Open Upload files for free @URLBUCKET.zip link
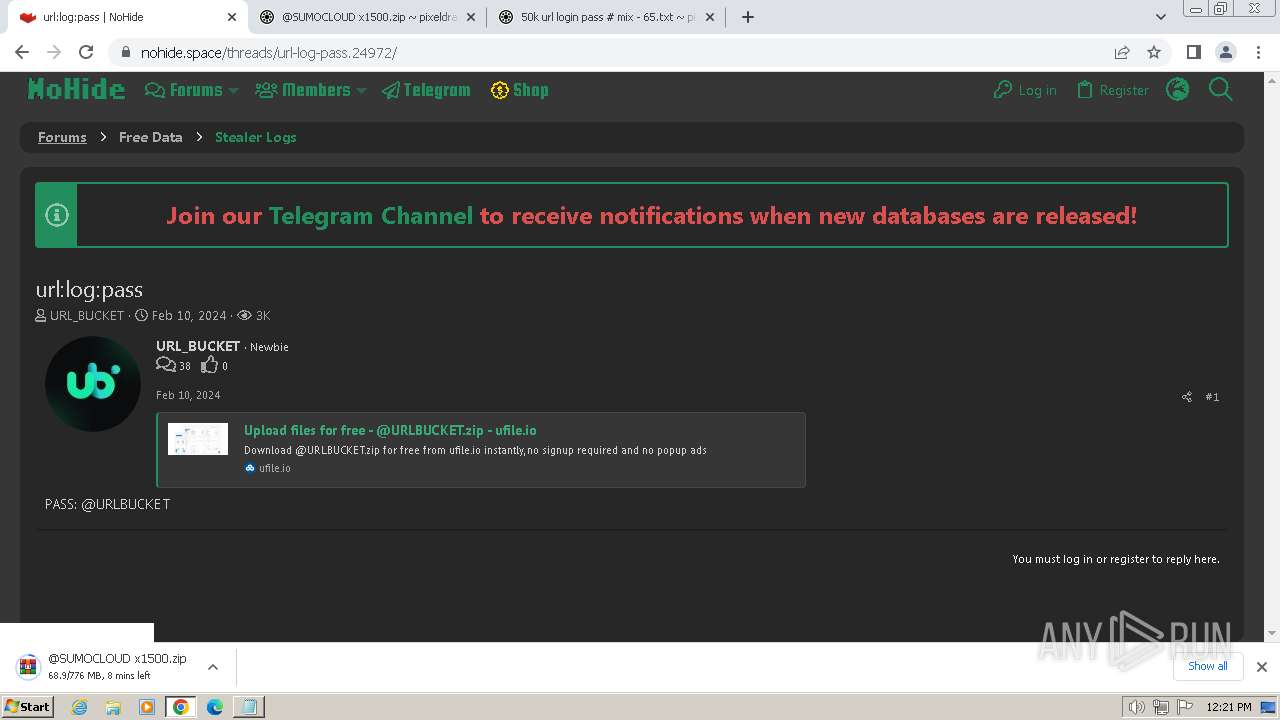 point(390,430)
